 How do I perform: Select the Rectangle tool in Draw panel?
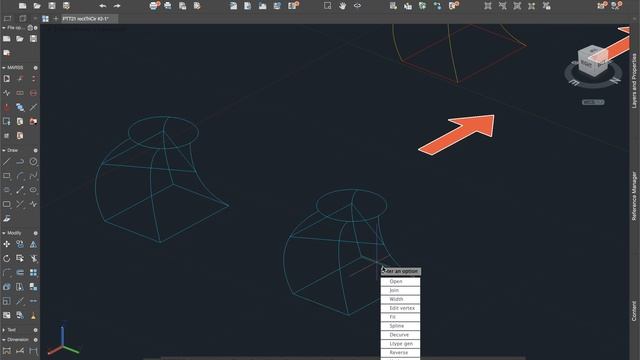[7, 176]
